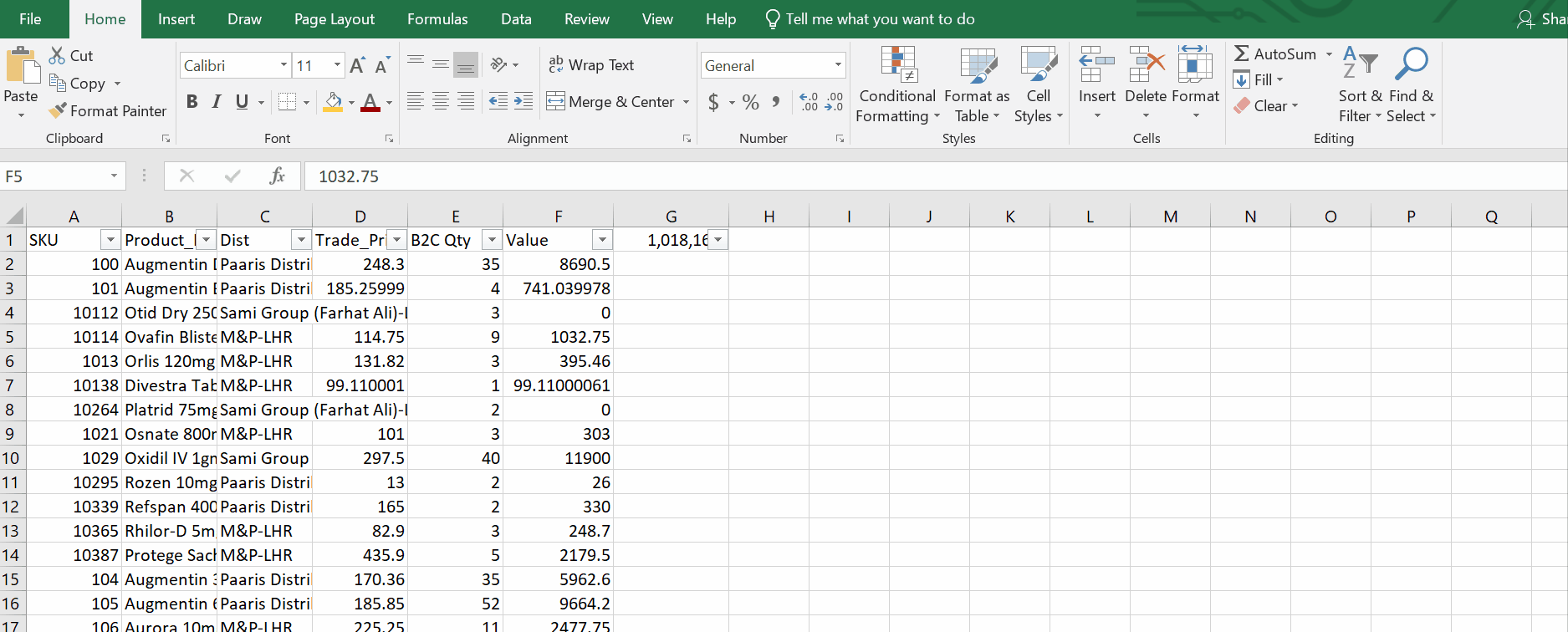This screenshot has width=1568, height=632.
Task: Switch to the Page Layout tab
Action: tap(335, 19)
